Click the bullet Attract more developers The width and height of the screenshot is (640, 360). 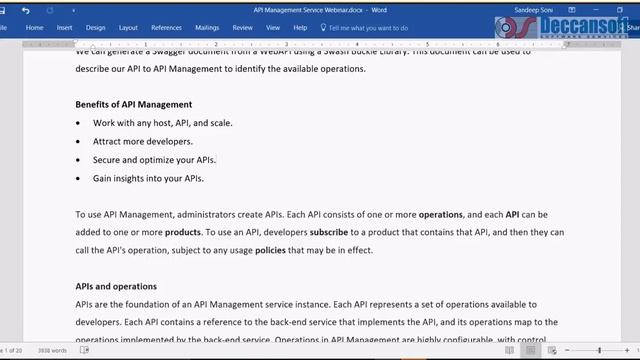142,142
